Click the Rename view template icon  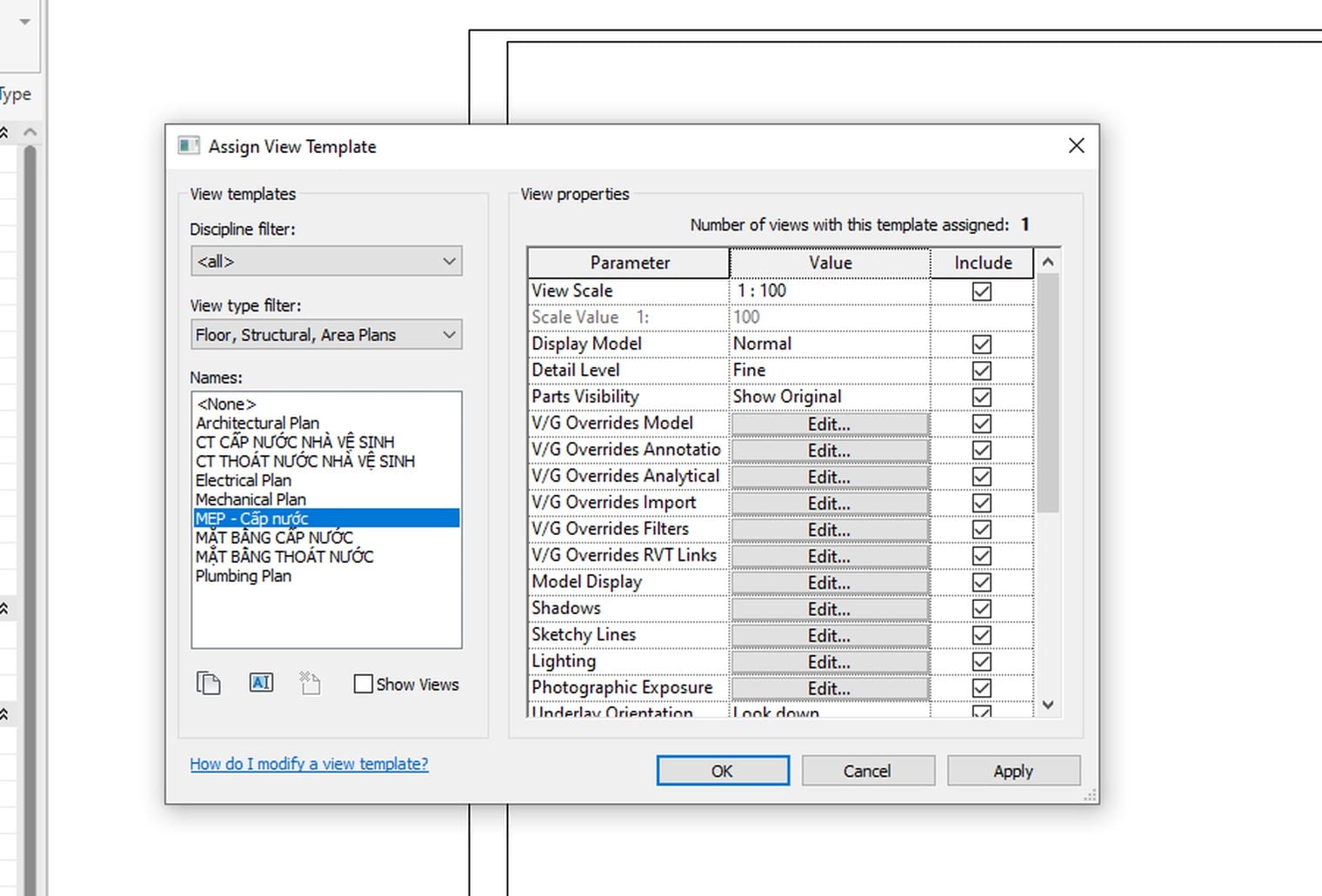coord(261,683)
